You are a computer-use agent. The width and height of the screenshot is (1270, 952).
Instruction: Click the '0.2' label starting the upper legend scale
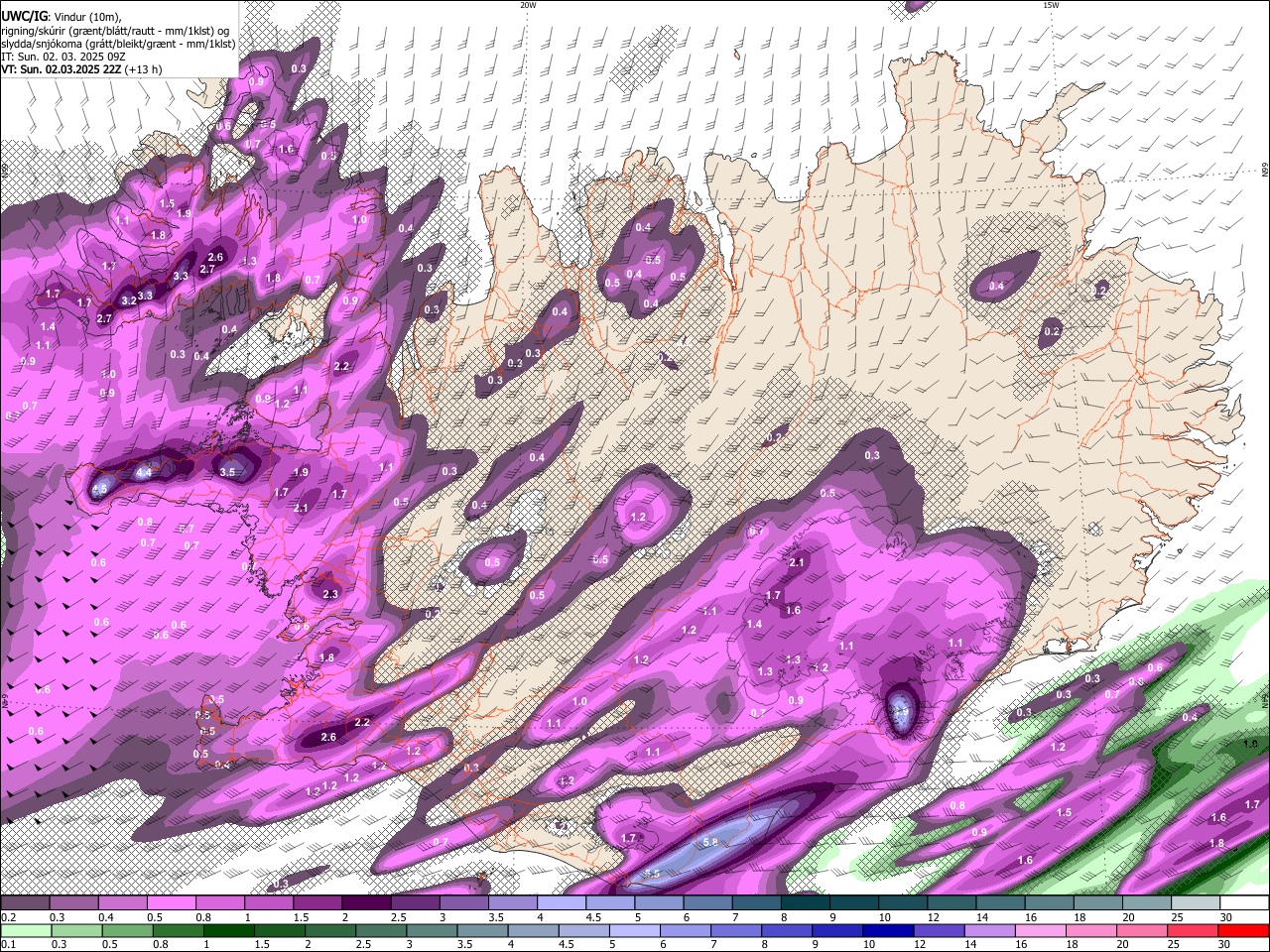click(x=9, y=917)
